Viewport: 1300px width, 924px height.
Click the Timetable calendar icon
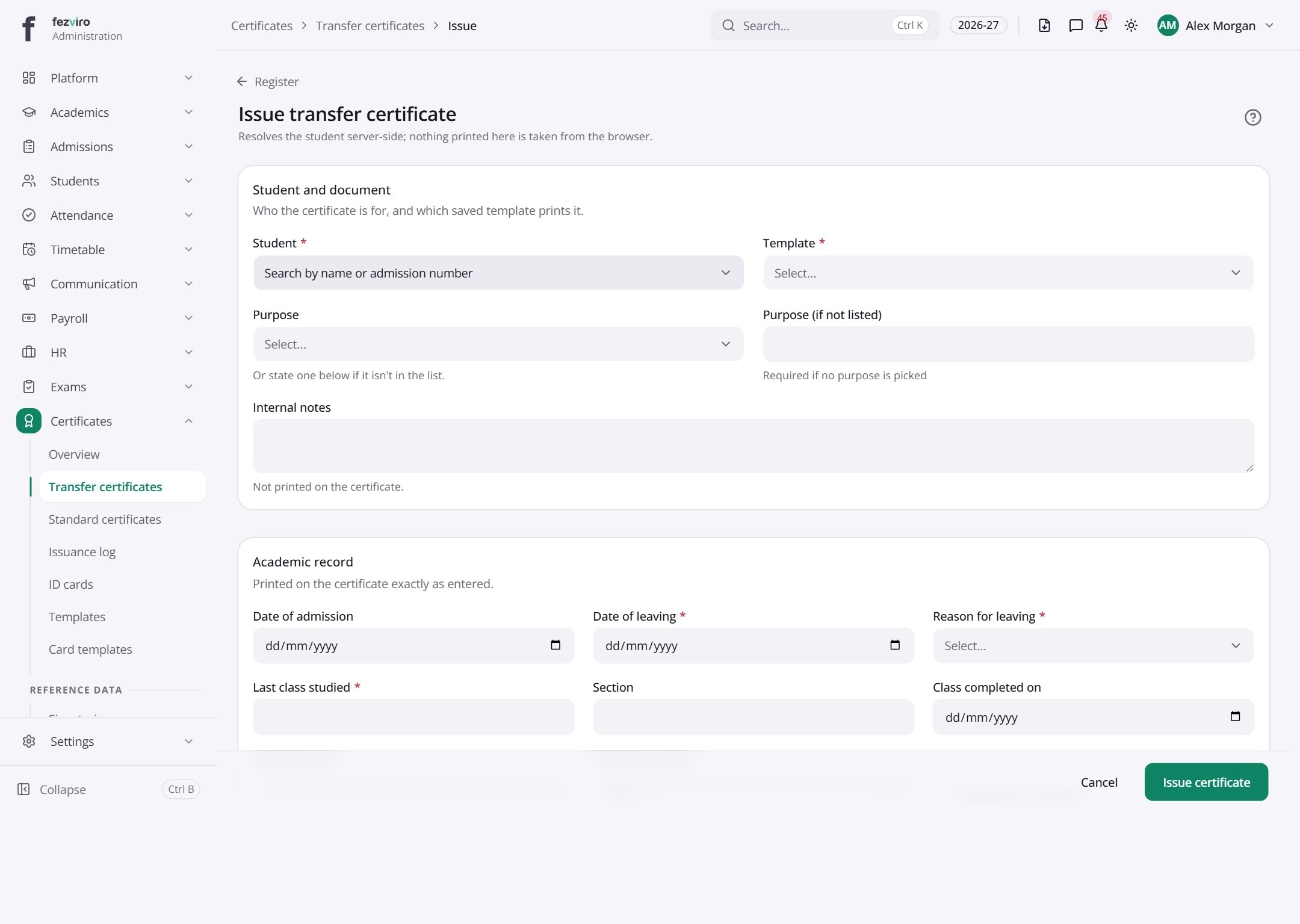[x=29, y=249]
